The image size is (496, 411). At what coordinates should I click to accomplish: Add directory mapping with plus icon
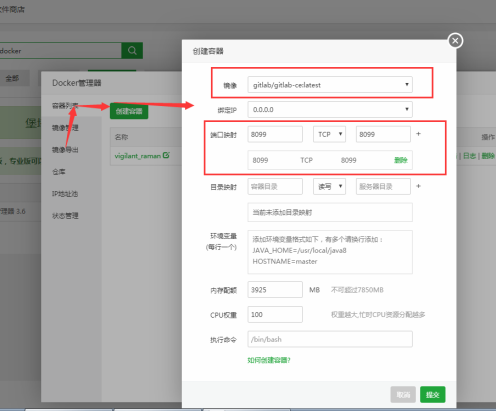point(418,186)
